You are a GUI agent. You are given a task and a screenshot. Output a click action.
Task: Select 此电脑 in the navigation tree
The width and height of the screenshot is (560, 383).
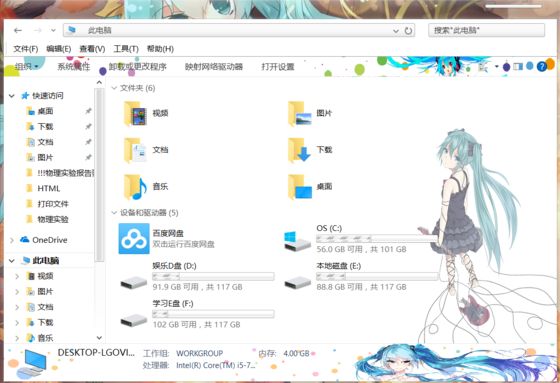click(x=46, y=260)
